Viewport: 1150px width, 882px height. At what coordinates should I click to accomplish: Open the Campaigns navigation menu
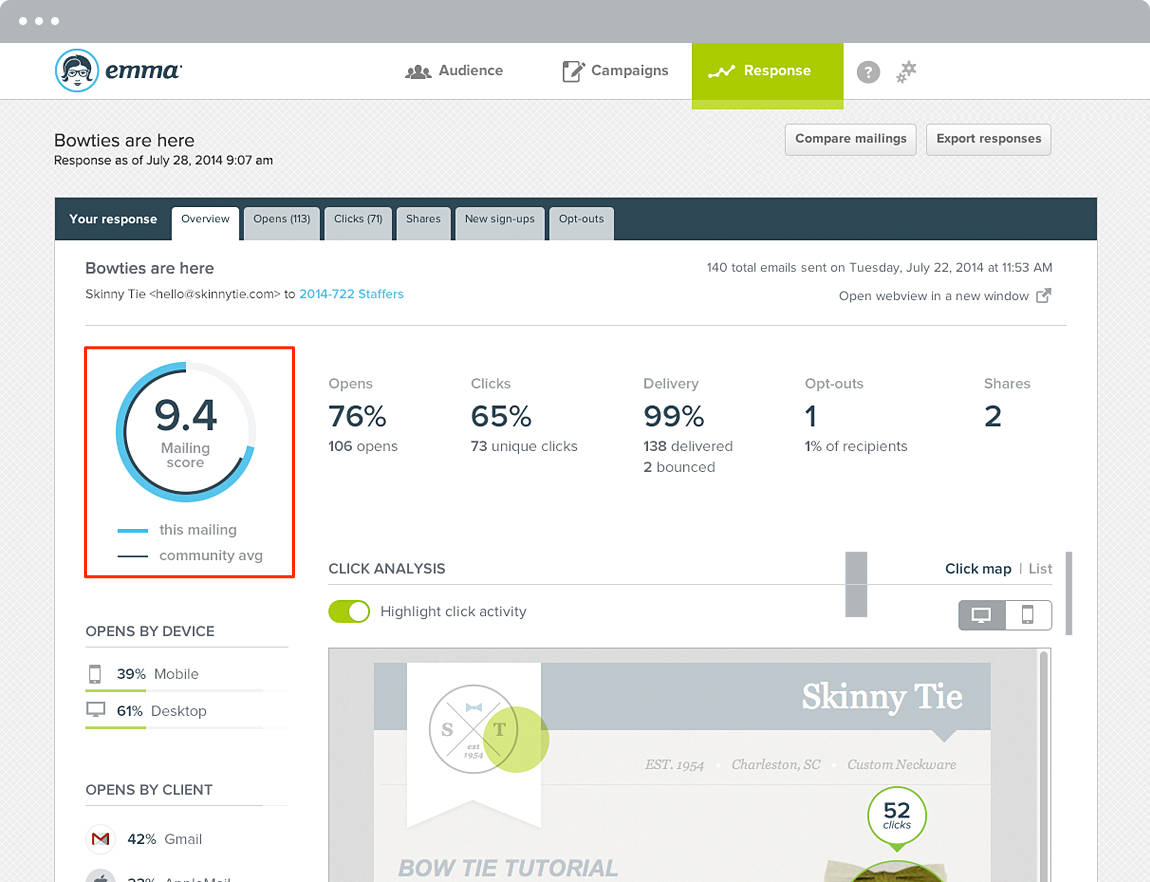click(x=615, y=71)
